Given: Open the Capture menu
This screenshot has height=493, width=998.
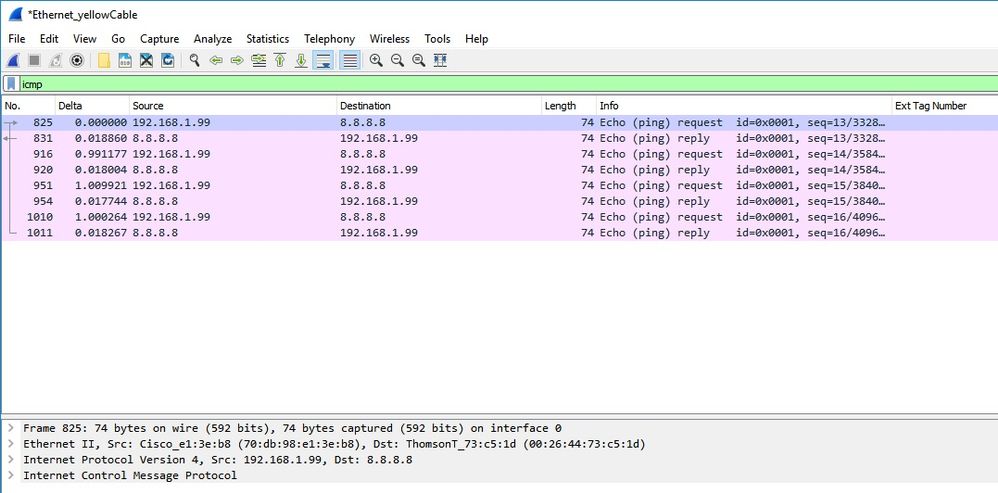Looking at the screenshot, I should pos(160,39).
